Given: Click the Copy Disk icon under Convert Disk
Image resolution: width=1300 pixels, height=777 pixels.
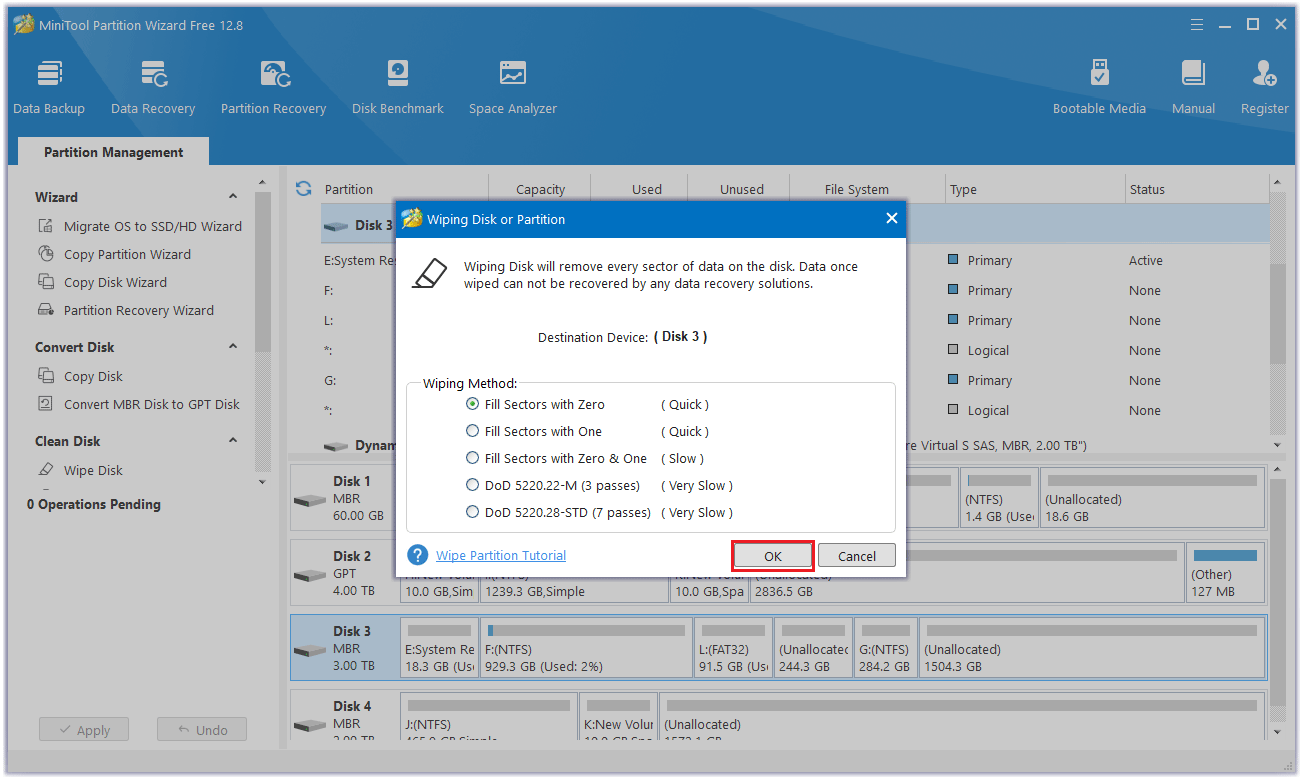Looking at the screenshot, I should click(x=46, y=376).
